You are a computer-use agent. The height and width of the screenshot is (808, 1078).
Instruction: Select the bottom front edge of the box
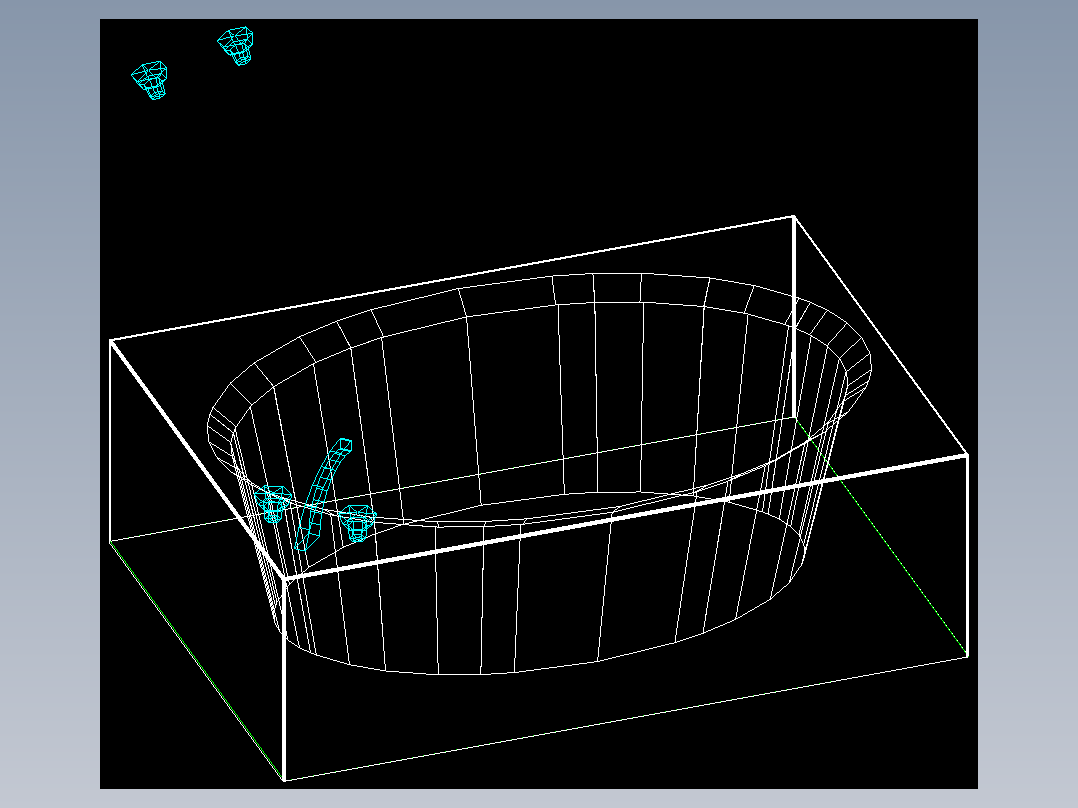(626, 719)
